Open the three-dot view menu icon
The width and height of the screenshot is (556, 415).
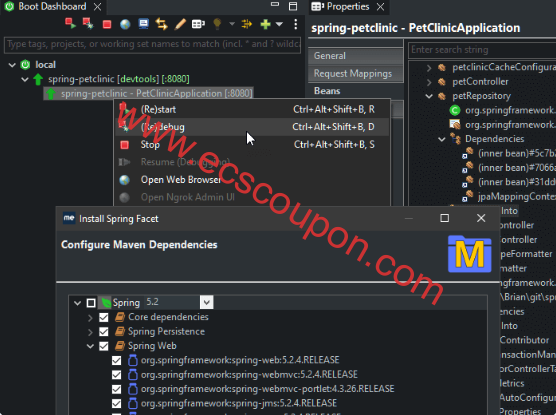click(x=296, y=24)
